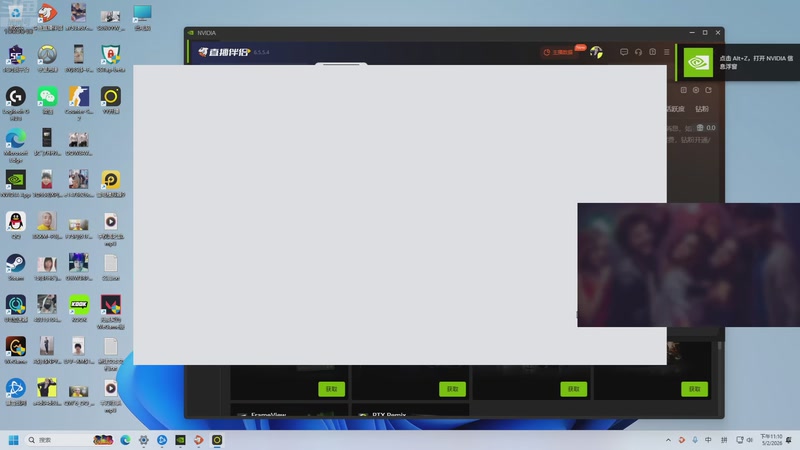800x450 pixels.
Task: Open the Windows Start menu
Action: coord(14,440)
